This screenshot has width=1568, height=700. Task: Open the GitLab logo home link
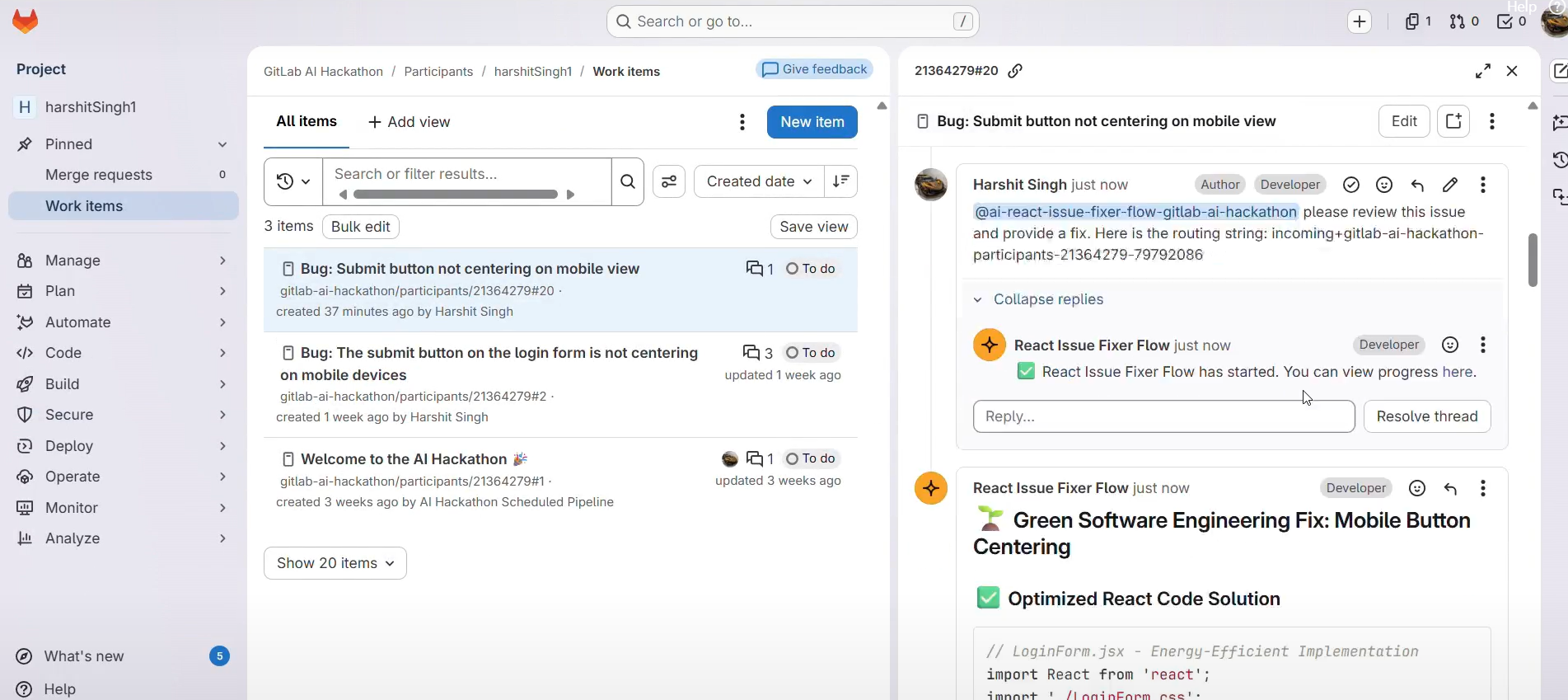pyautogui.click(x=26, y=21)
